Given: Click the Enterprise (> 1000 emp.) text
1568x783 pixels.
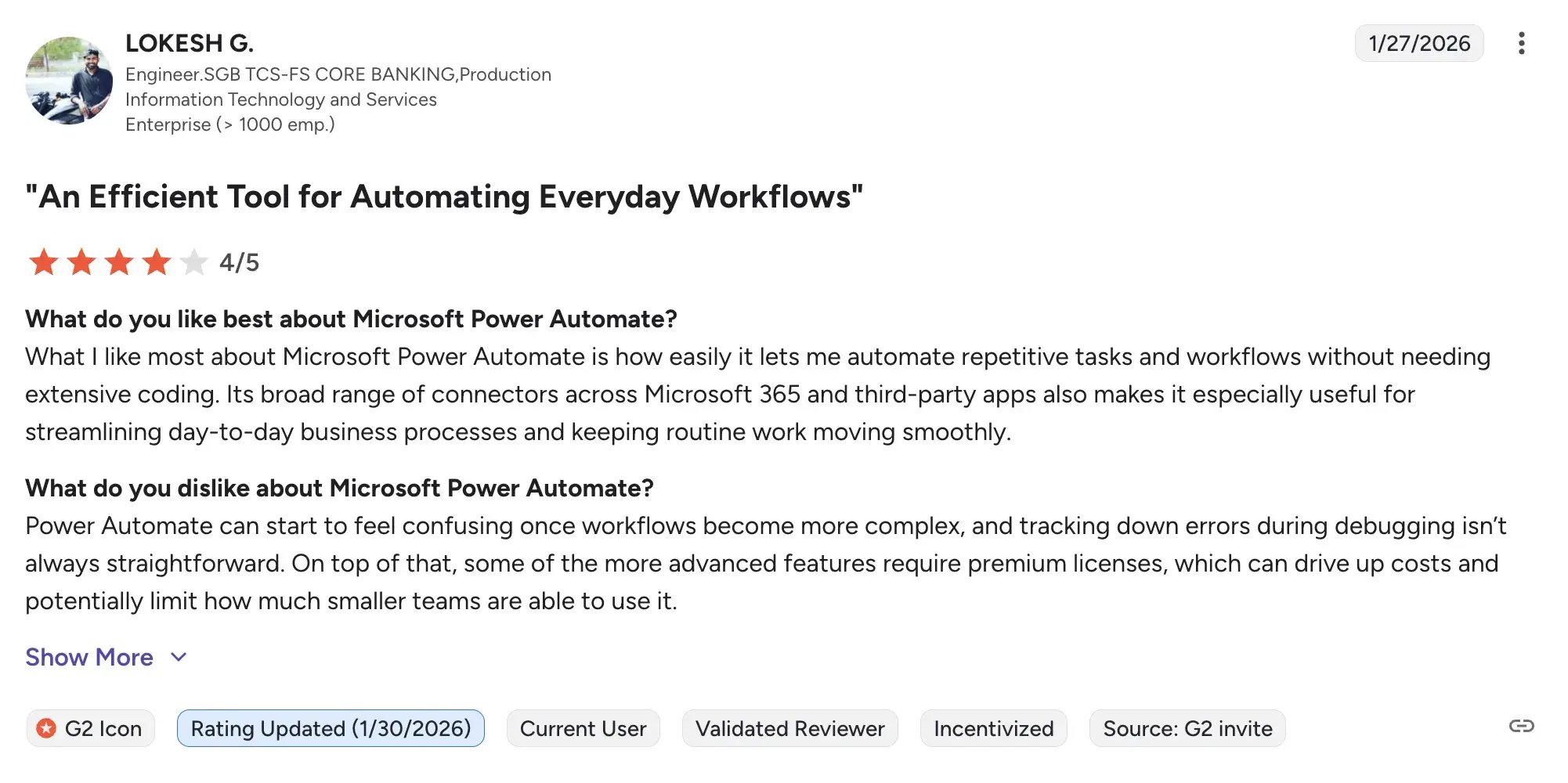Looking at the screenshot, I should (230, 124).
